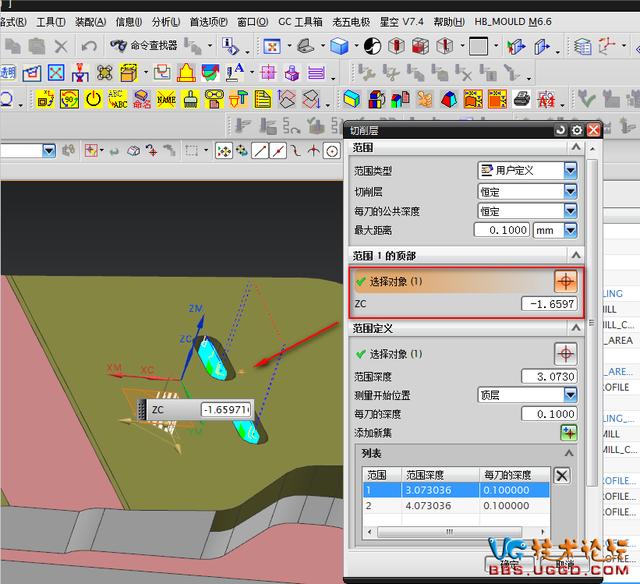Image resolution: width=640 pixels, height=584 pixels.
Task: Toggle the end point snap option
Action: 260,151
